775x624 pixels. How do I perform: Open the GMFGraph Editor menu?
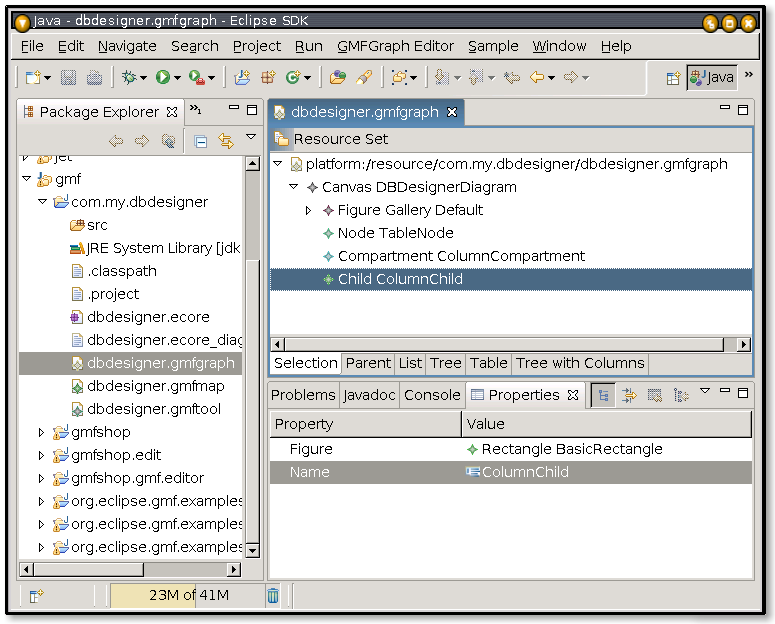point(395,46)
